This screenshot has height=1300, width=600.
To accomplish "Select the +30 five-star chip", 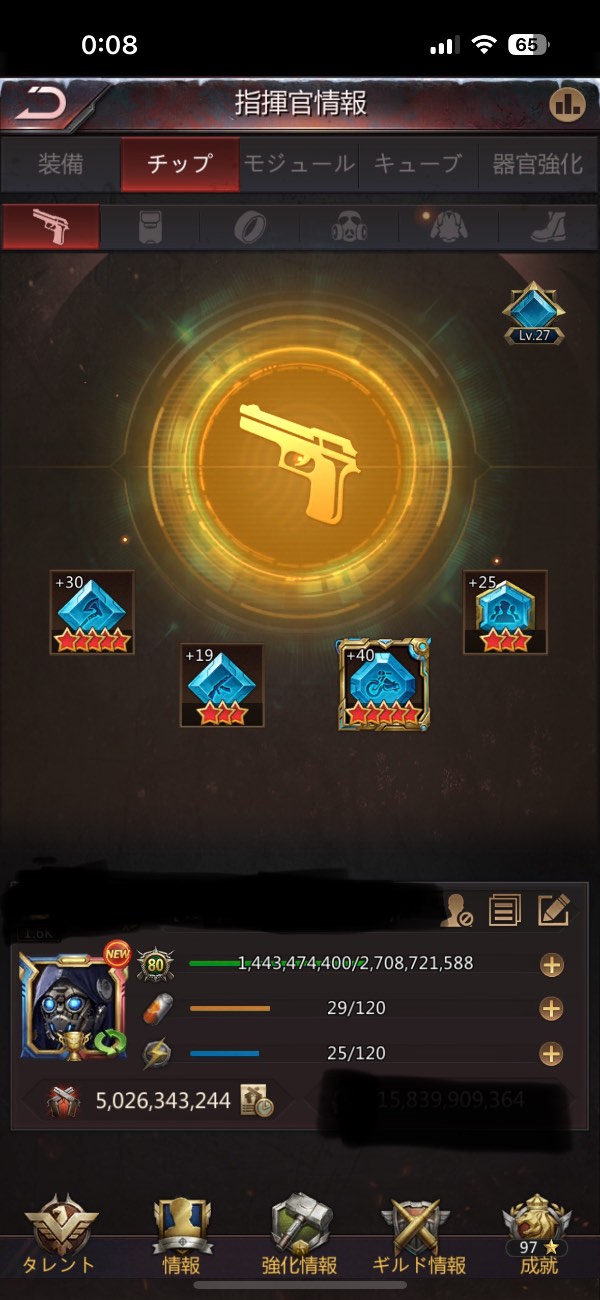I will (92, 612).
